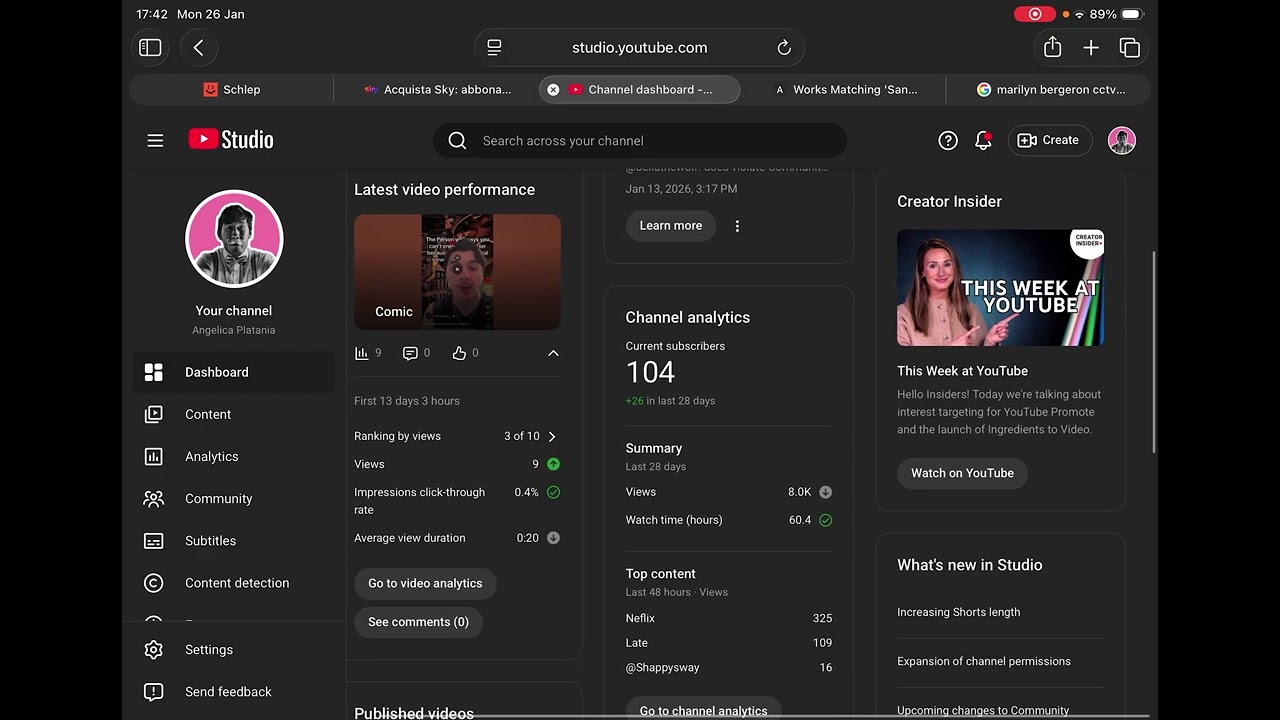Click See comments (0) button
This screenshot has width=1280, height=720.
click(x=418, y=622)
